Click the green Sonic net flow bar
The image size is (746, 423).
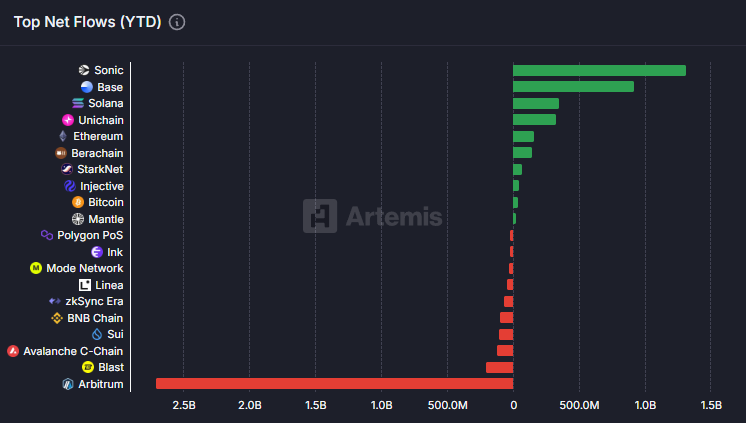[x=599, y=70]
